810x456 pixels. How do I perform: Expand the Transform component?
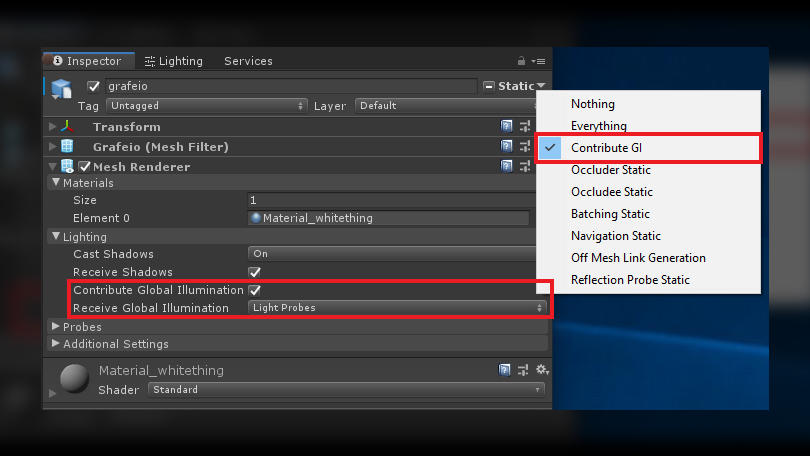[52, 127]
